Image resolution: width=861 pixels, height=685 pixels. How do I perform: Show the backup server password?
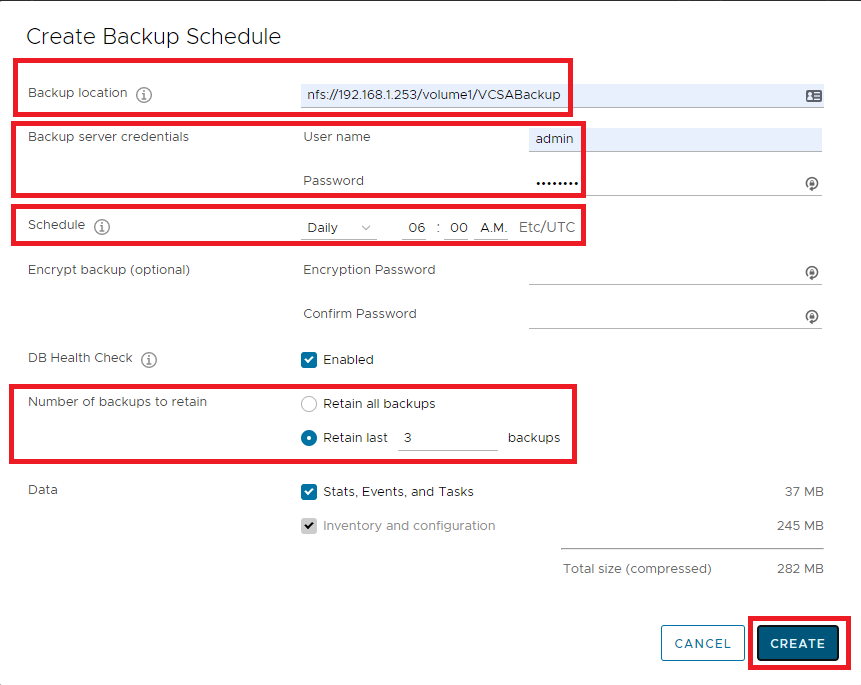pos(812,183)
